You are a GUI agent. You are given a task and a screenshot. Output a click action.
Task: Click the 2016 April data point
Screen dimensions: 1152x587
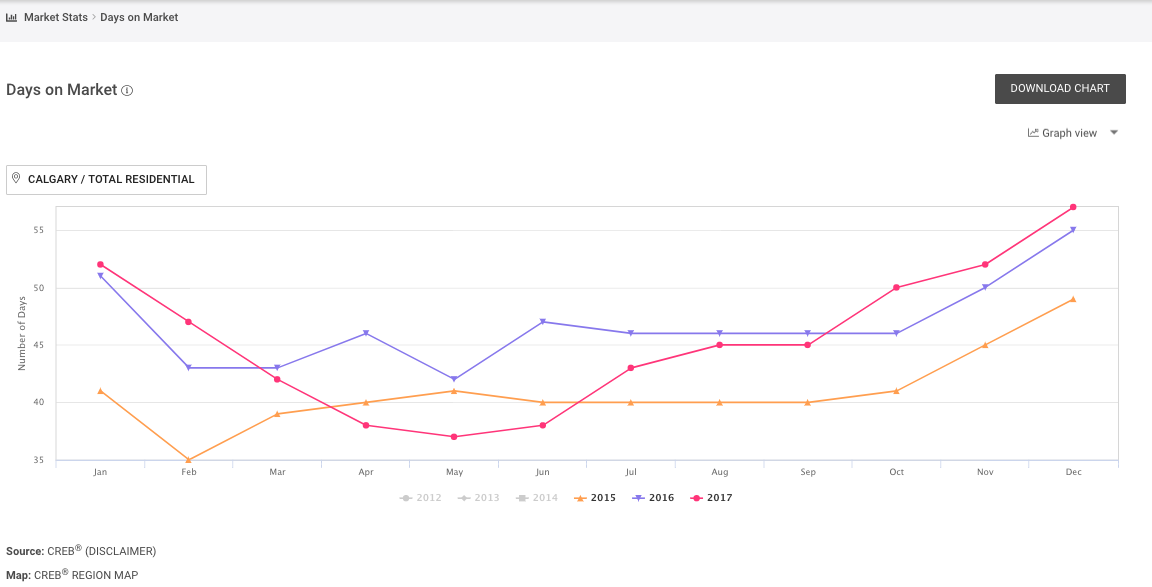(x=366, y=334)
